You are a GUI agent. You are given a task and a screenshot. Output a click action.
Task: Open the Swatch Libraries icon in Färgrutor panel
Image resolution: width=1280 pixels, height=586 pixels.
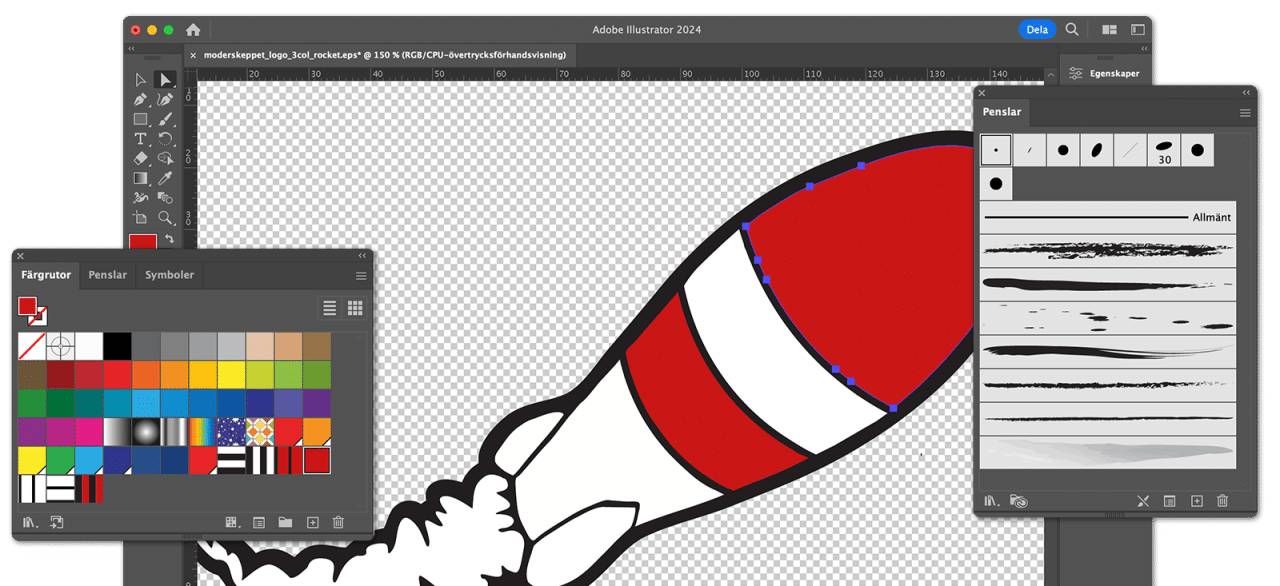[x=27, y=520]
